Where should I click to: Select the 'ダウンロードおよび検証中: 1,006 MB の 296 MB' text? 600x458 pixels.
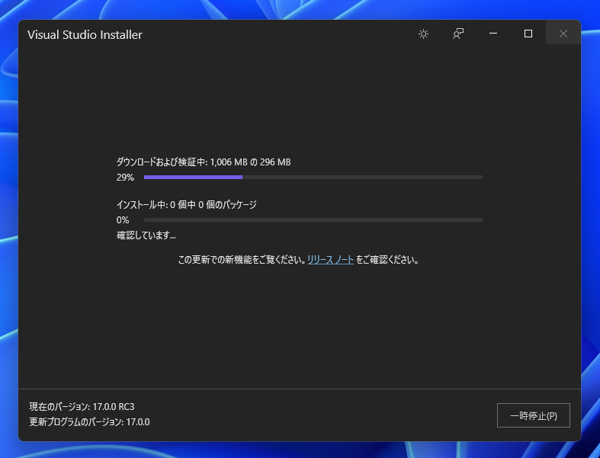[204, 162]
